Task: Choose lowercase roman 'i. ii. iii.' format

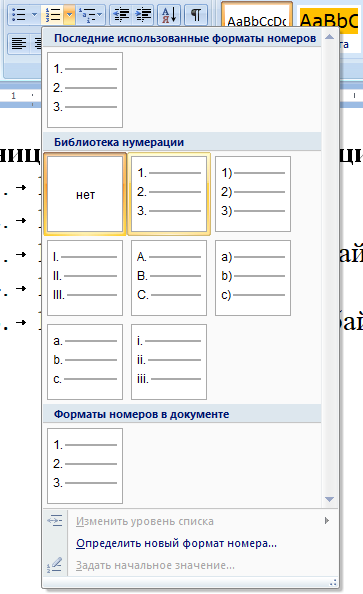Action: 169,362
